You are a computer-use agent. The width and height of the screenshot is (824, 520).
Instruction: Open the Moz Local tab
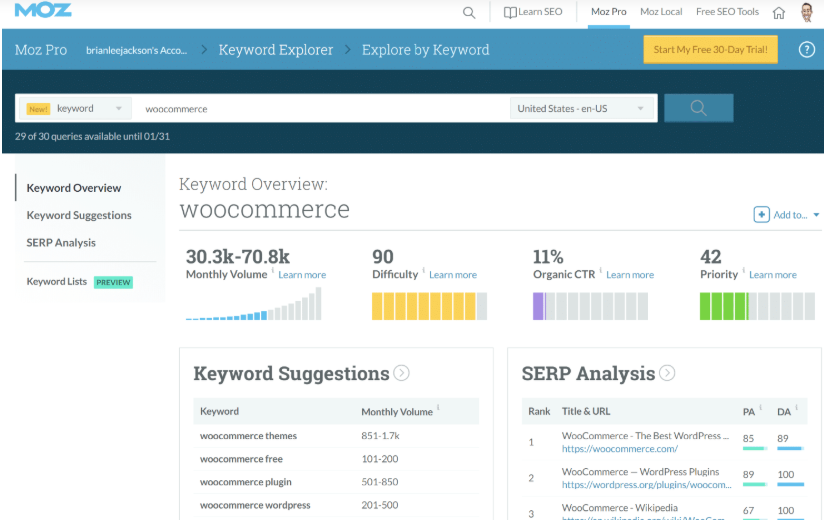[x=661, y=12]
